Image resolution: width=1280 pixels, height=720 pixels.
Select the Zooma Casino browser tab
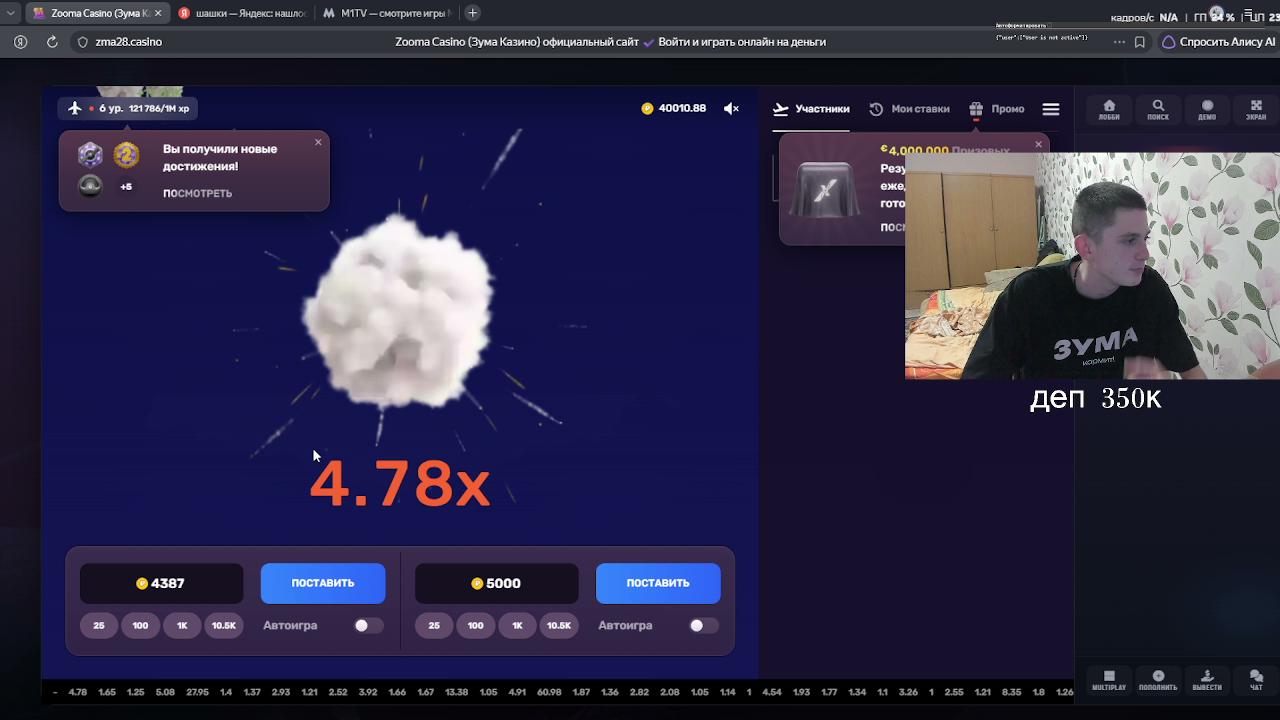97,13
